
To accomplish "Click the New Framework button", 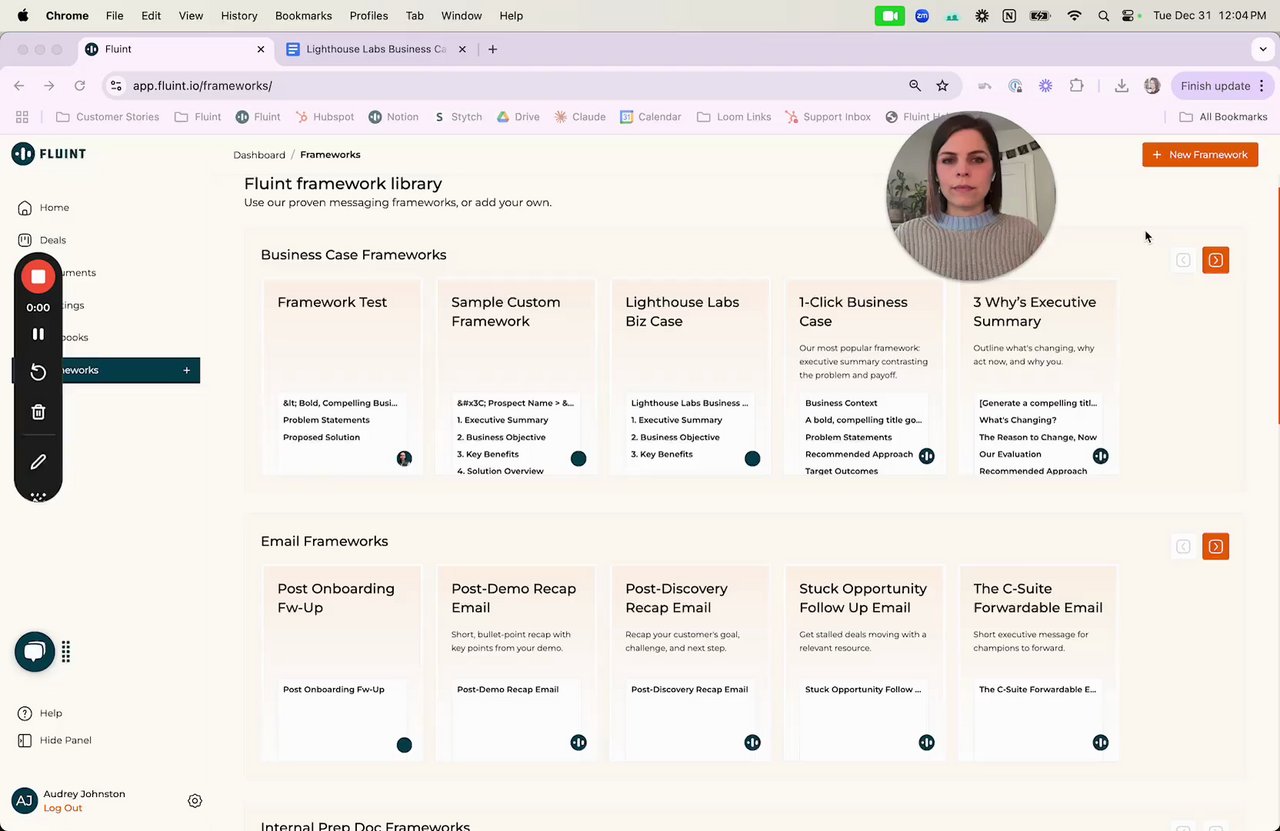I will click(x=1200, y=155).
